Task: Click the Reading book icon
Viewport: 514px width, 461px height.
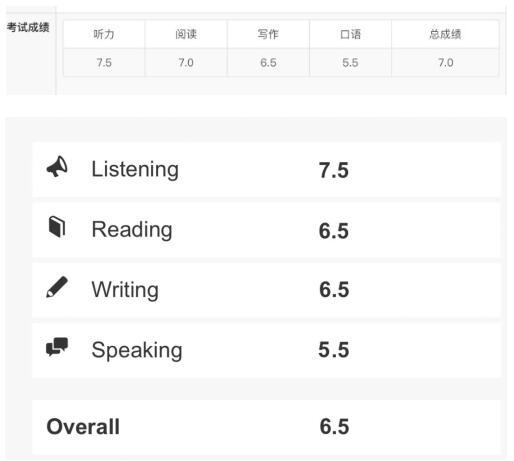Action: (x=57, y=227)
